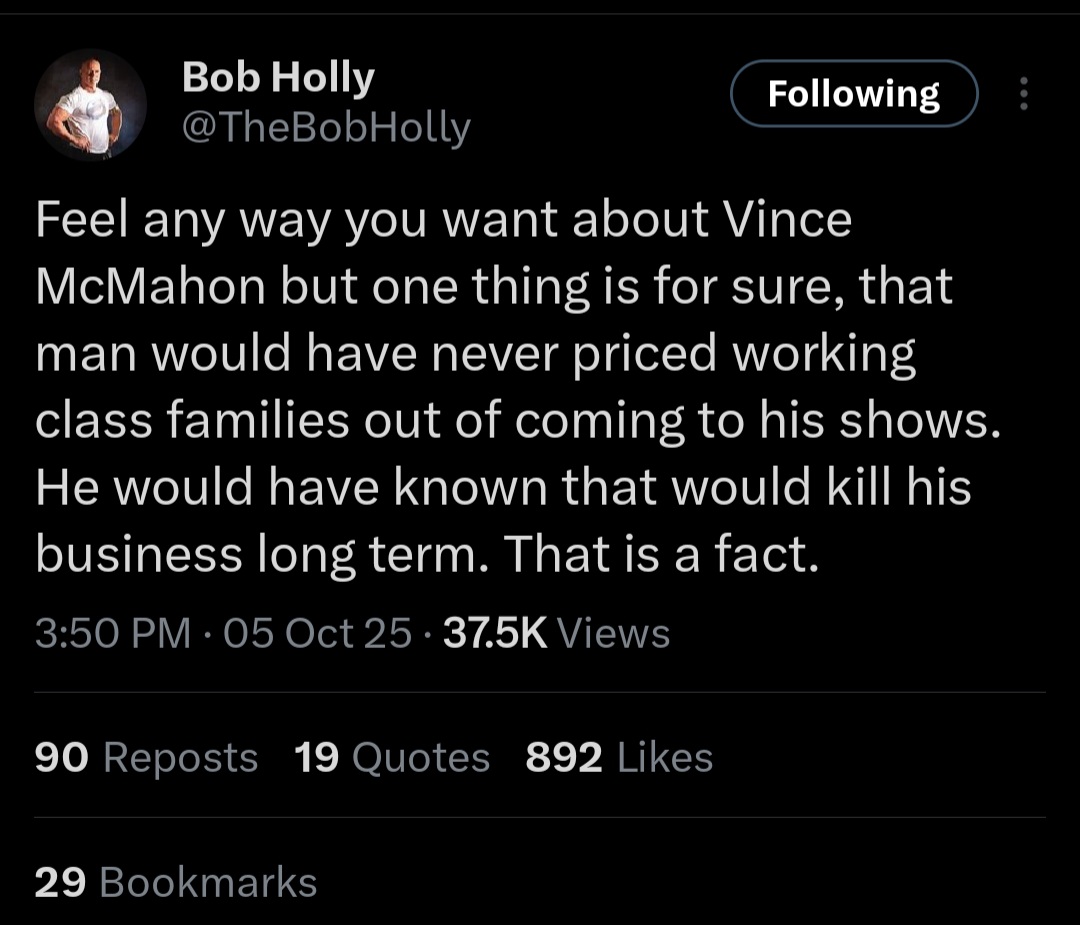Click the "That is a fact." sentence
Screen dimensions: 1080x925
661,554
